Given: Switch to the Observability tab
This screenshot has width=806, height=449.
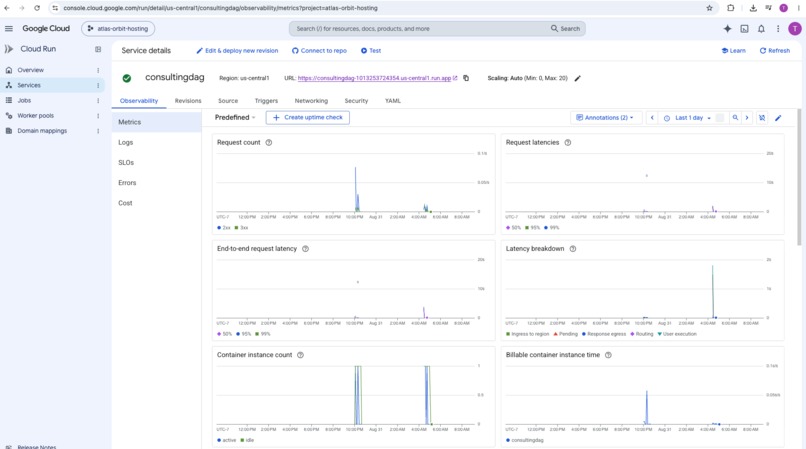Looking at the screenshot, I should (139, 101).
